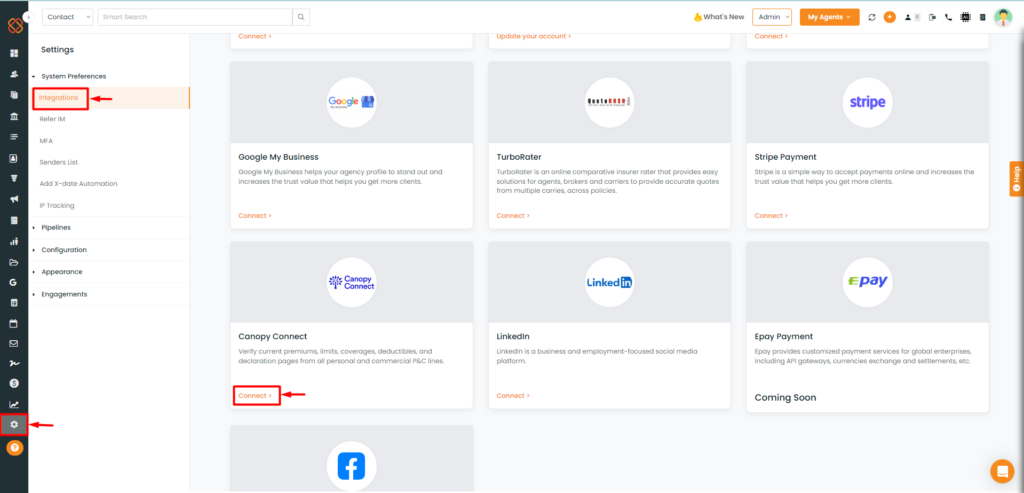
Task: Click Connect under LinkedIn
Action: point(513,396)
